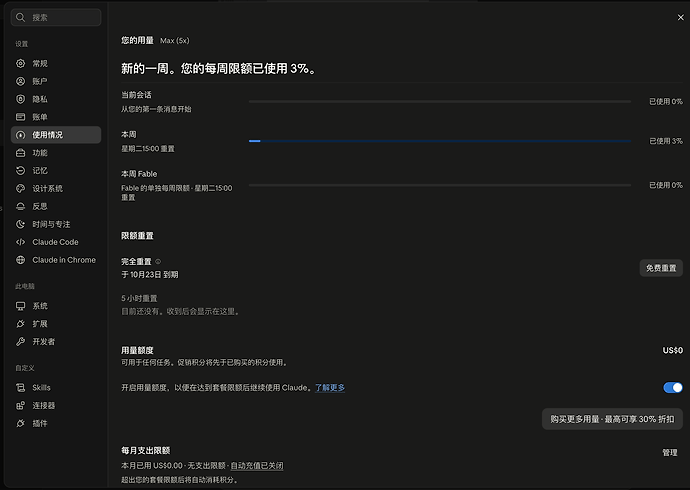Select the 账单 menu item
The width and height of the screenshot is (690, 490).
(56, 117)
